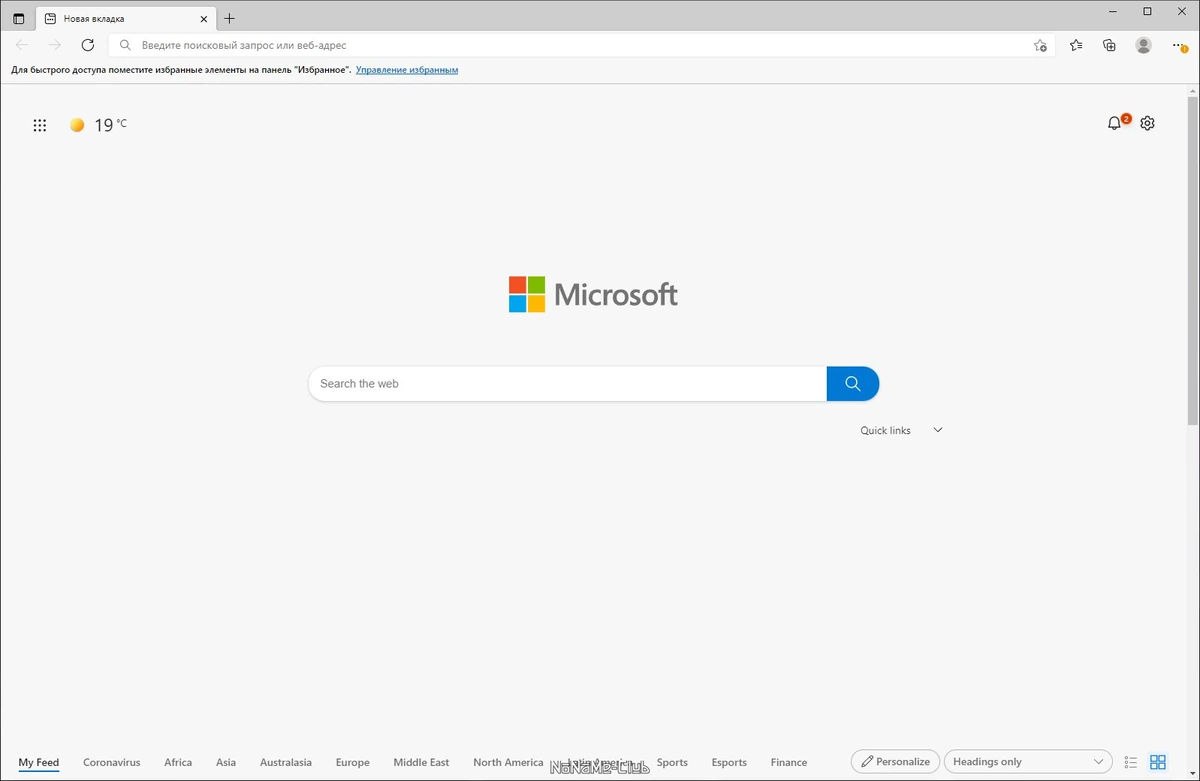
Task: Select the Новая вкладка tab
Action: 125,18
